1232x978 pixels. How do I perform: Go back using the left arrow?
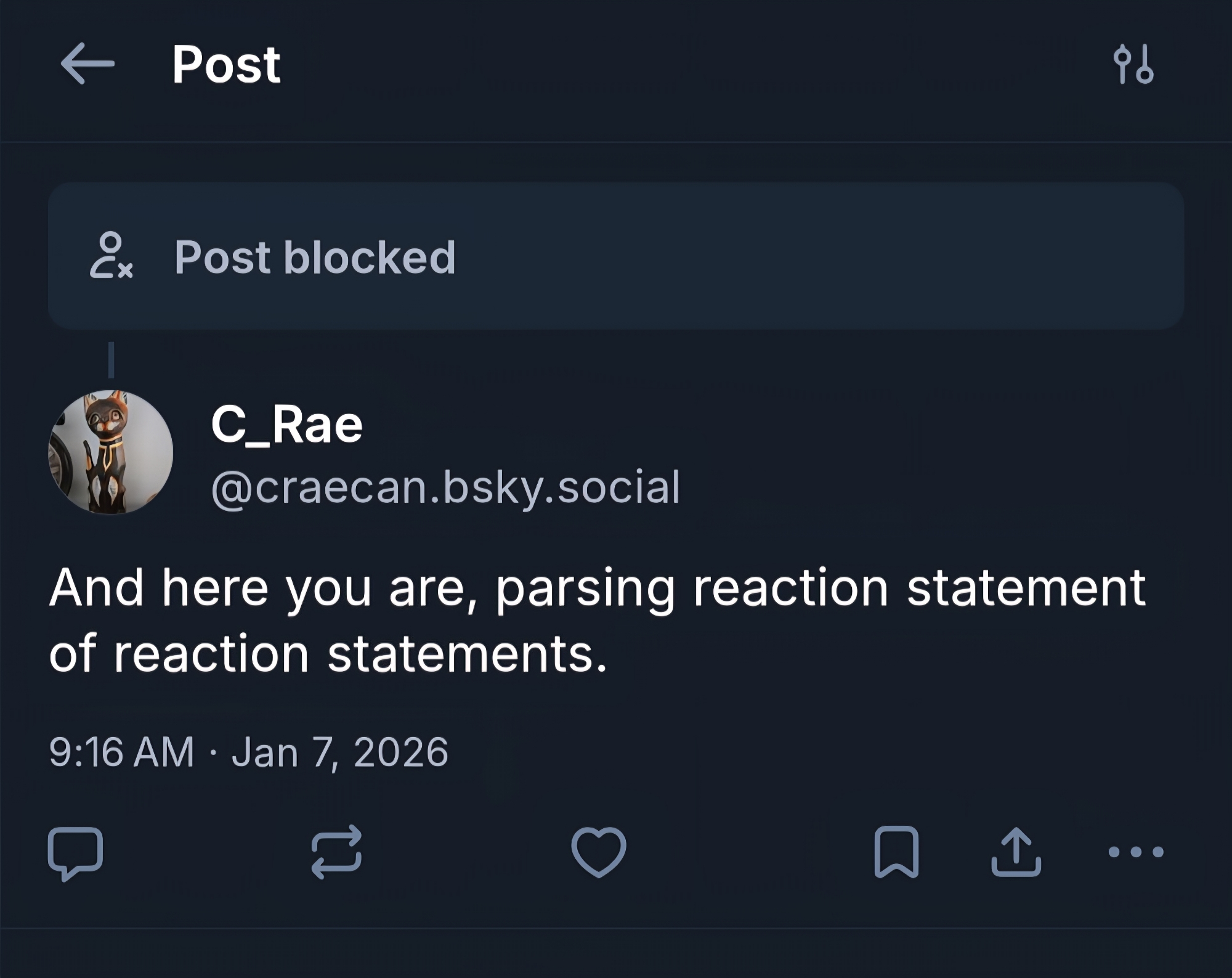(87, 63)
